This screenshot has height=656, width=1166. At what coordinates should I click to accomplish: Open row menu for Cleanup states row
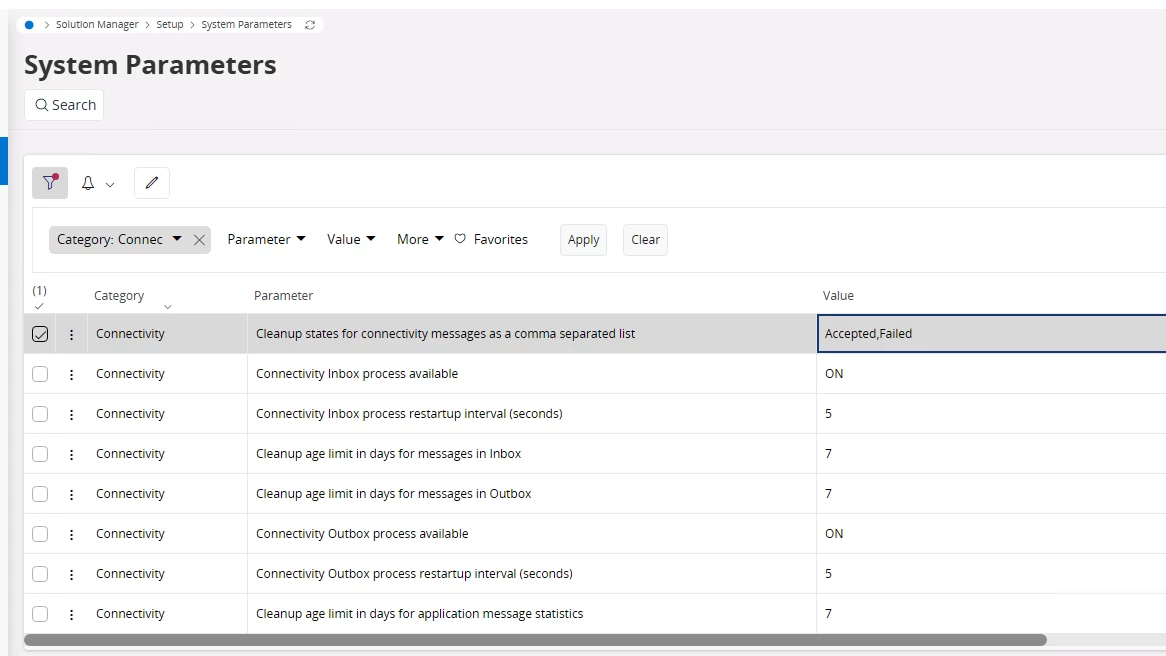point(71,334)
